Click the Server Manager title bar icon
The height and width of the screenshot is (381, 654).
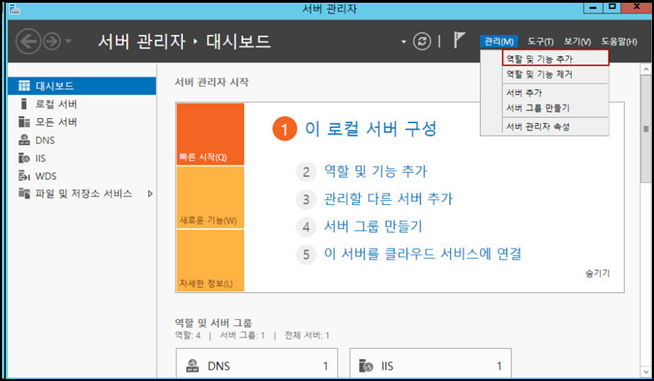pyautogui.click(x=15, y=9)
